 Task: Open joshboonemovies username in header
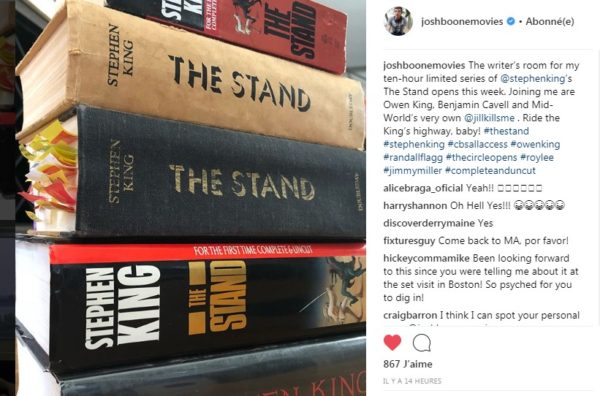pos(462,21)
